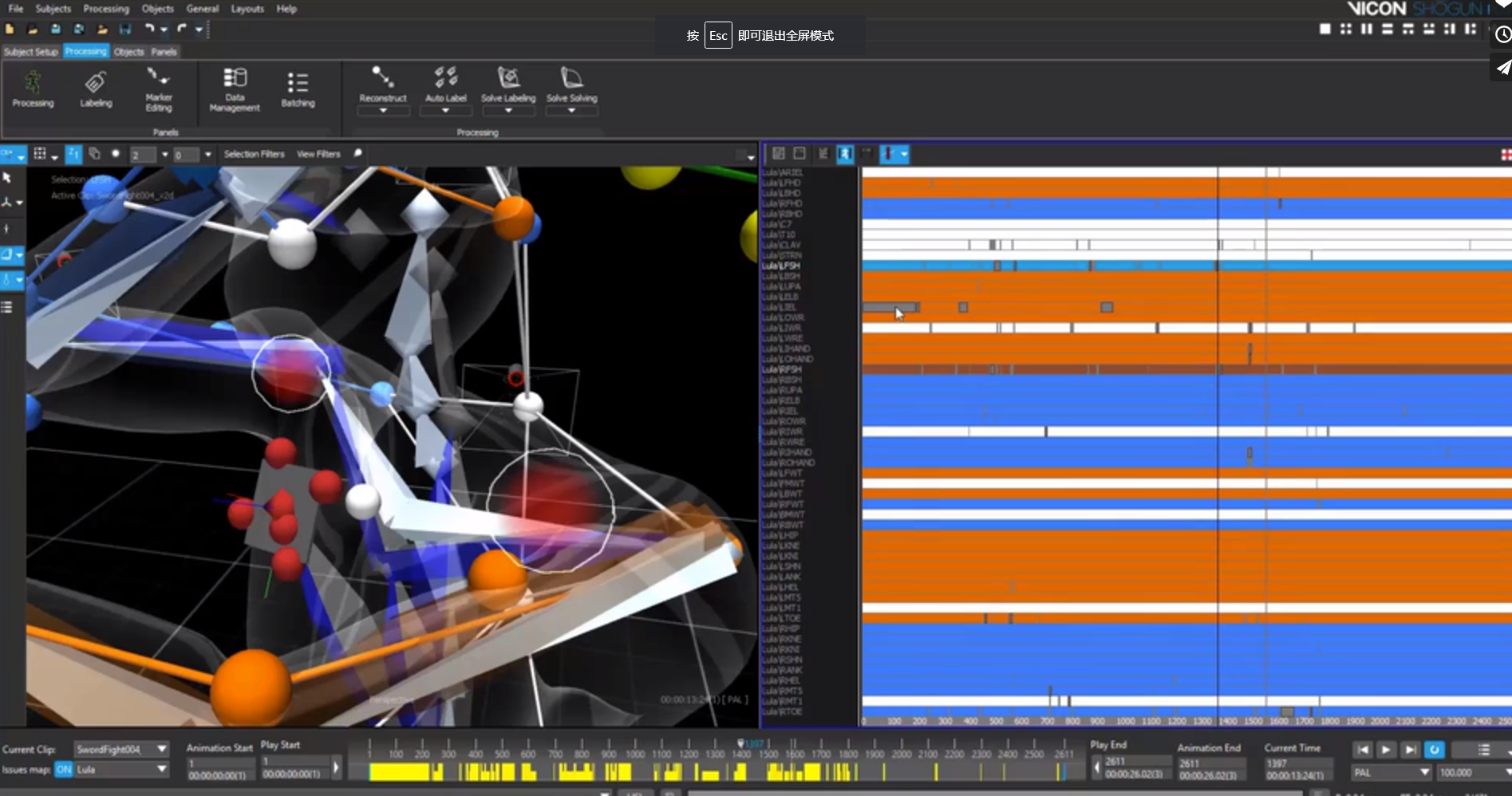1512x796 pixels.
Task: Expand the Current Clip SwordFight004 dropdown
Action: (x=162, y=749)
